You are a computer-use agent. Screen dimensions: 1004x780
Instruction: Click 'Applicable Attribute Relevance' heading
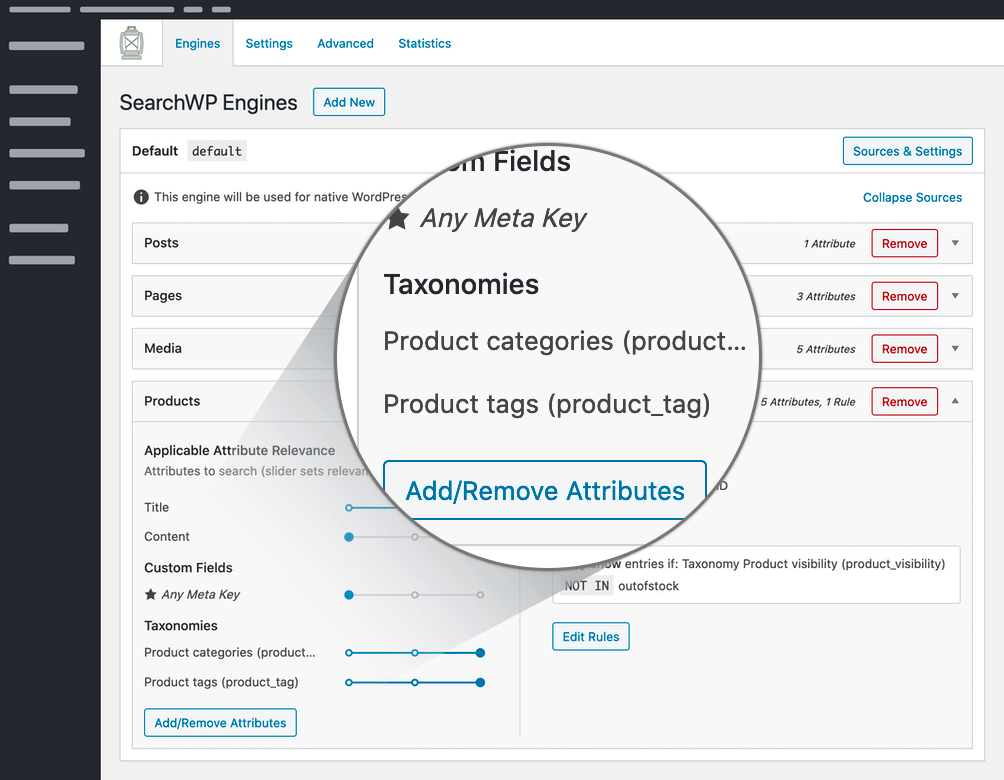point(239,450)
